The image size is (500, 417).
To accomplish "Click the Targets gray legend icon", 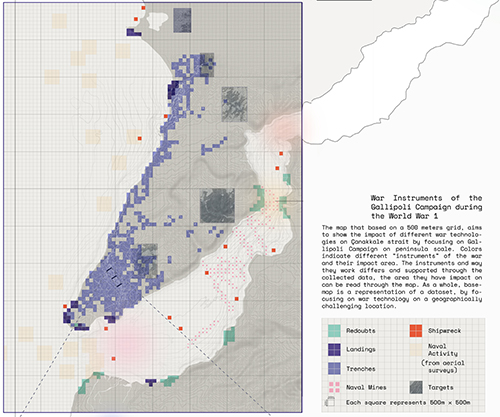I will point(416,387).
